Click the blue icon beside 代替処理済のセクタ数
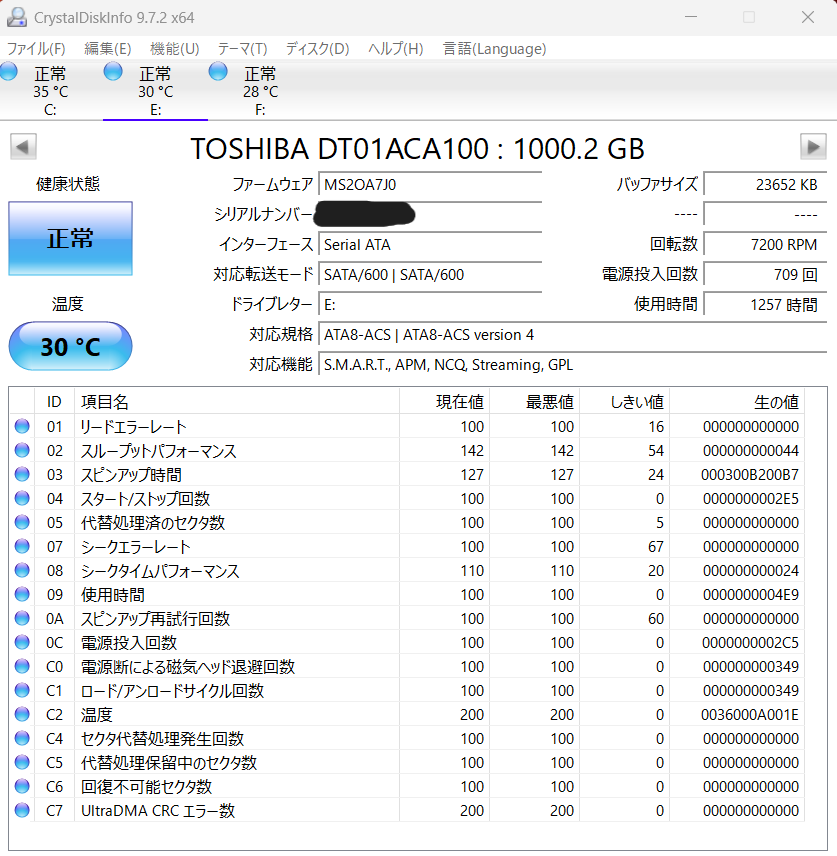The height and width of the screenshot is (856, 837). [x=21, y=522]
